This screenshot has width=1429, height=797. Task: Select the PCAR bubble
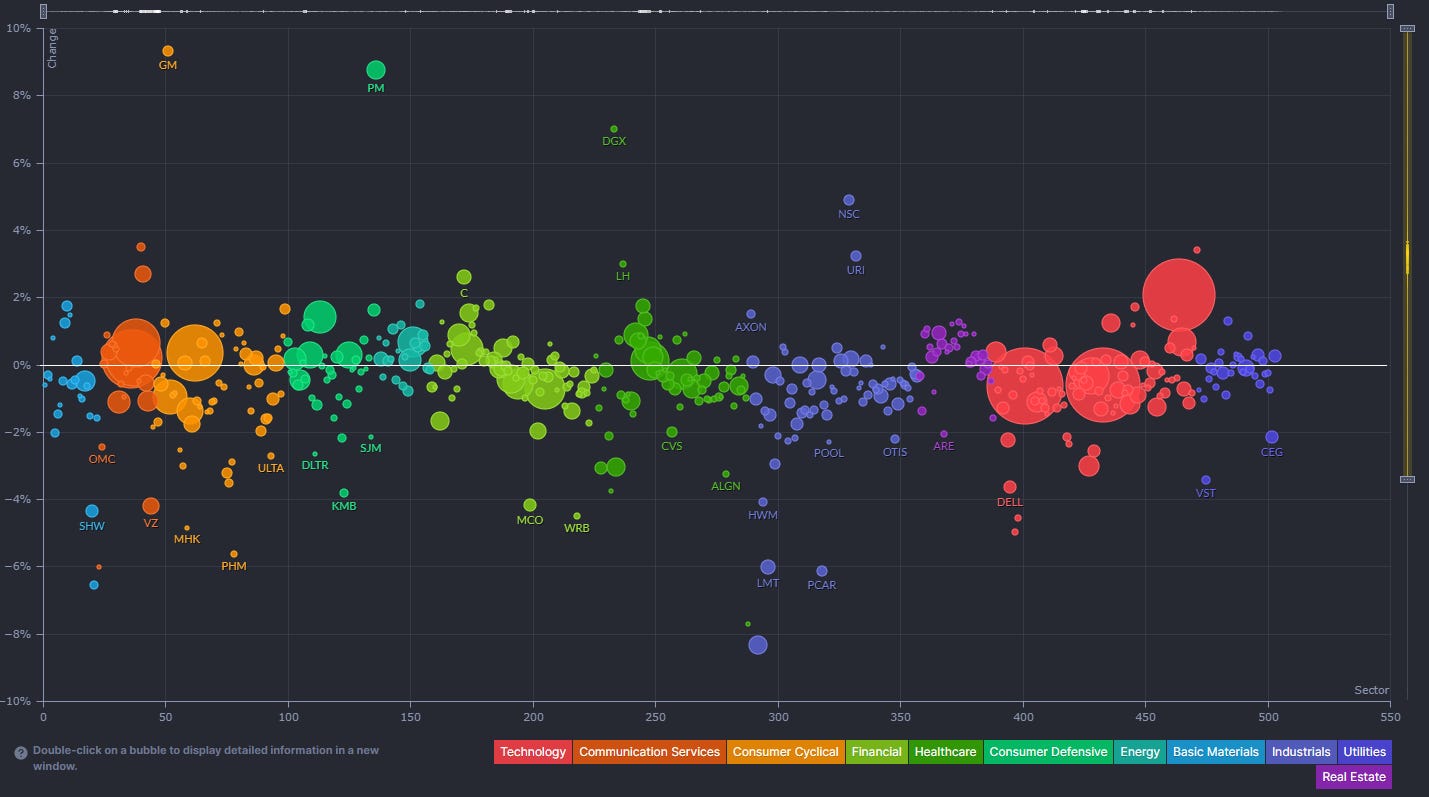coord(822,571)
